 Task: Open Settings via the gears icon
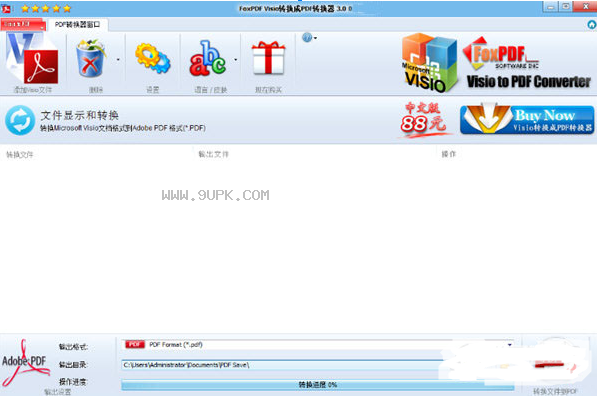click(152, 58)
